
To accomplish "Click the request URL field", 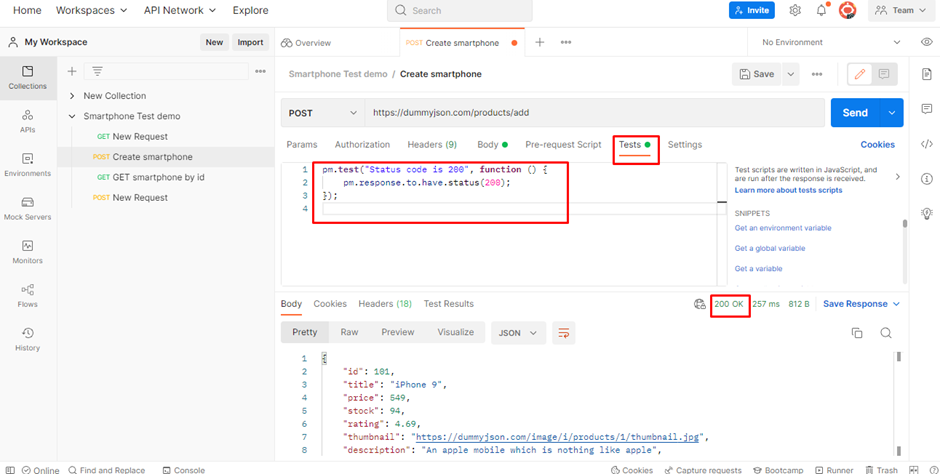I will (595, 113).
